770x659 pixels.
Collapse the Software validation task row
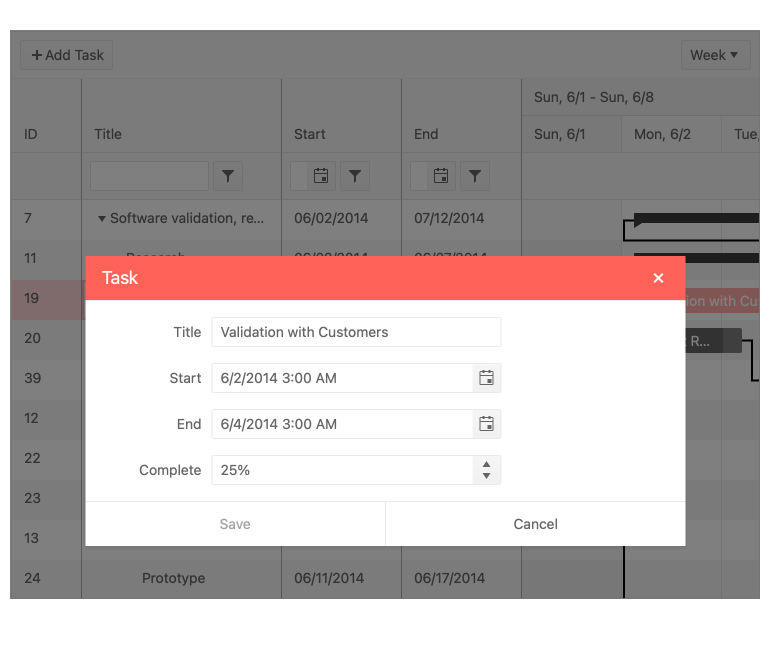[x=102, y=218]
